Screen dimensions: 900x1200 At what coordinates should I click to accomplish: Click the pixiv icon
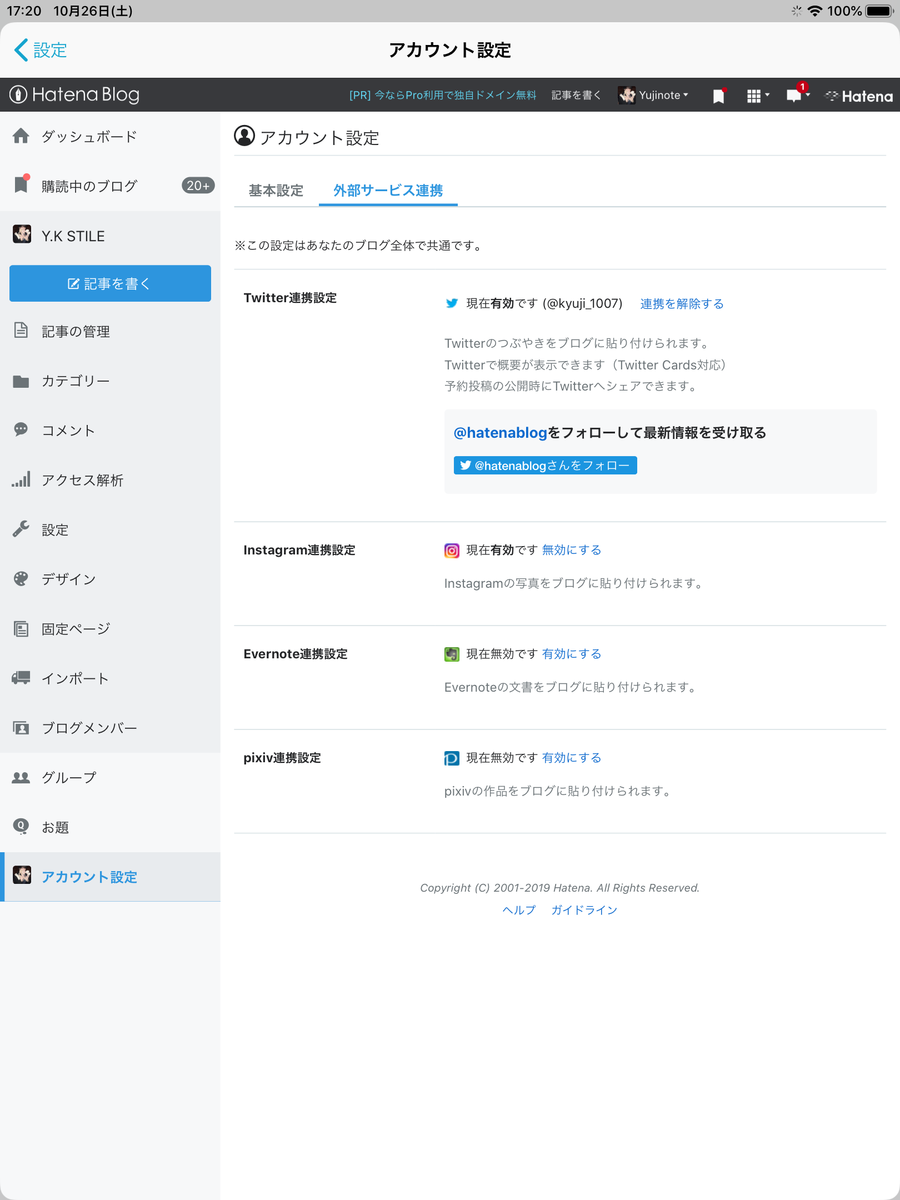(x=452, y=758)
